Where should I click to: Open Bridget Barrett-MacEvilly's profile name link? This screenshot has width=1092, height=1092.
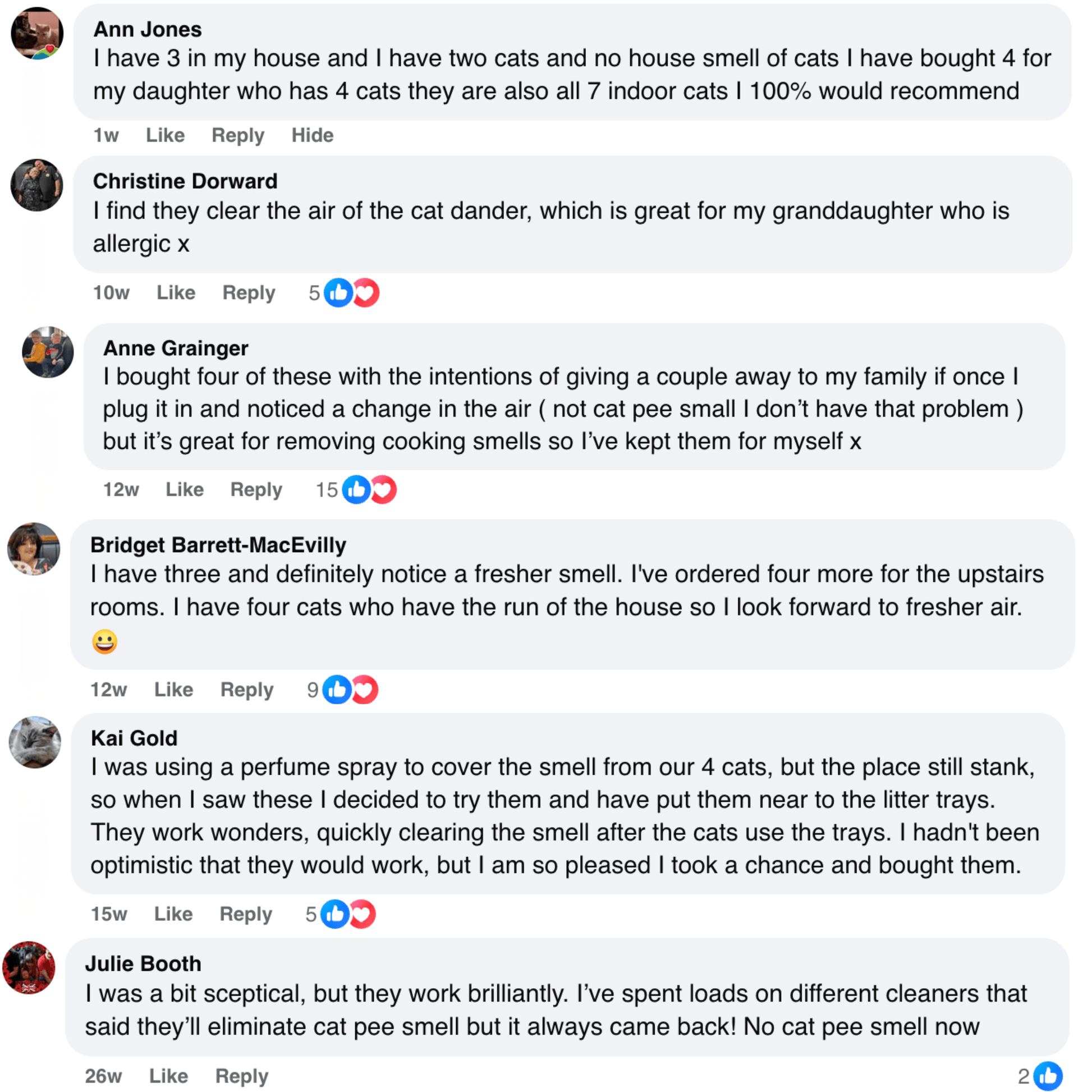coord(218,545)
